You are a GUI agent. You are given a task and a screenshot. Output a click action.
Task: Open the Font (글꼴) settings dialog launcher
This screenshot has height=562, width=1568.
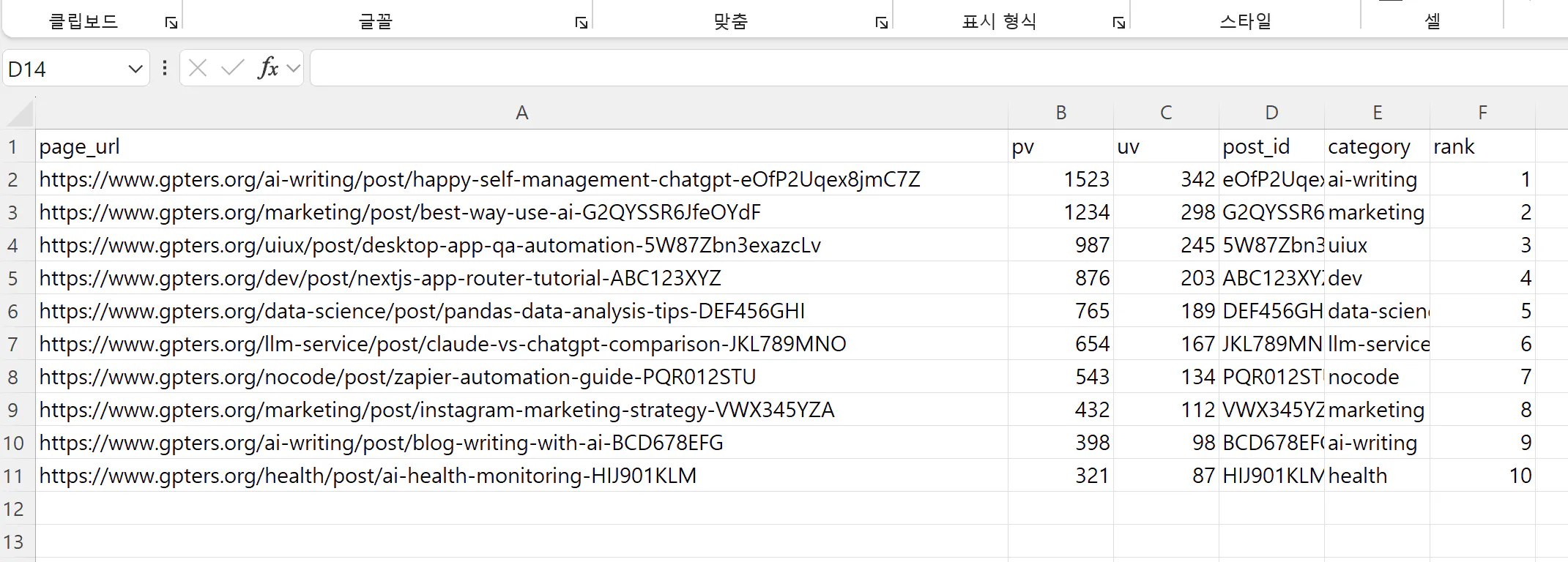[582, 23]
